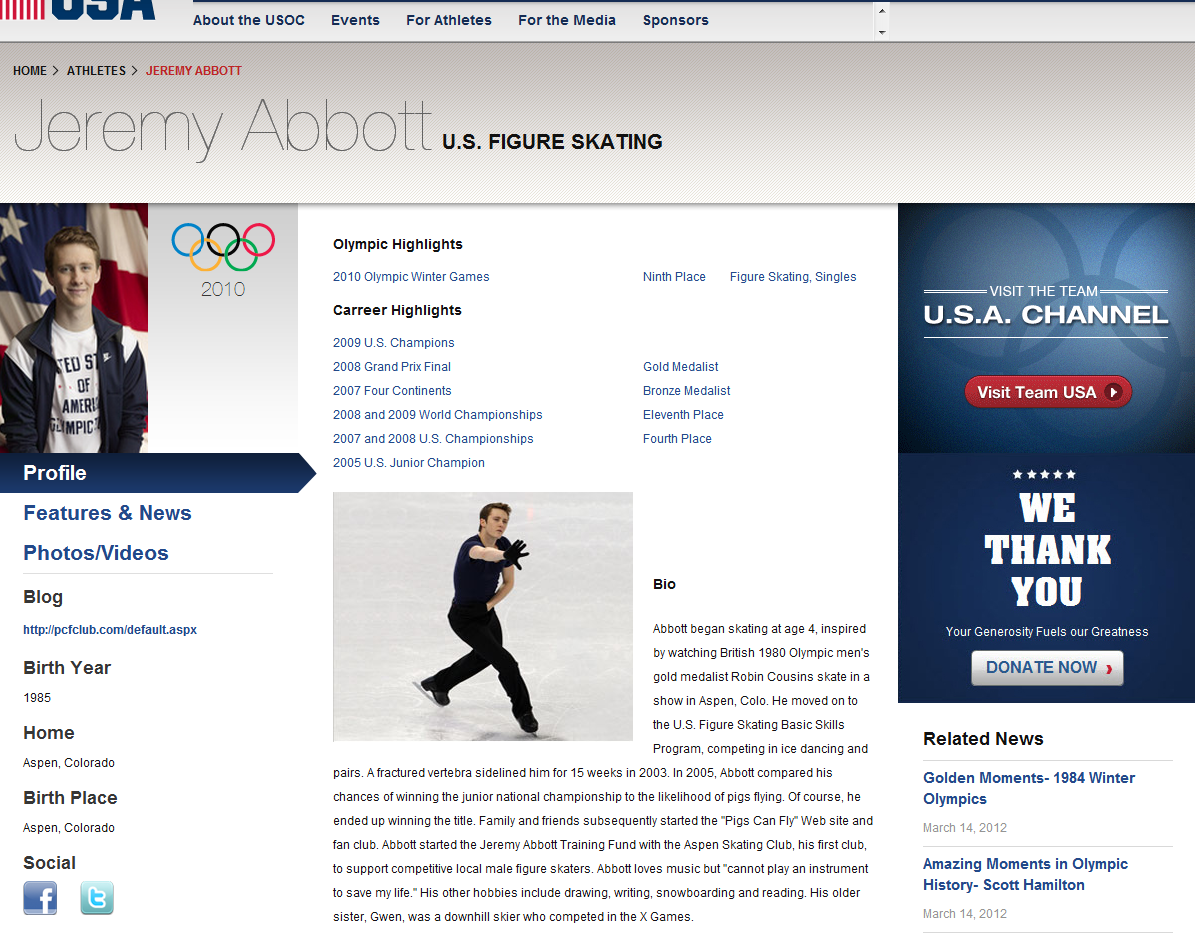Screen dimensions: 1195x935
Task: Open the Twitter social icon
Action: [97, 897]
